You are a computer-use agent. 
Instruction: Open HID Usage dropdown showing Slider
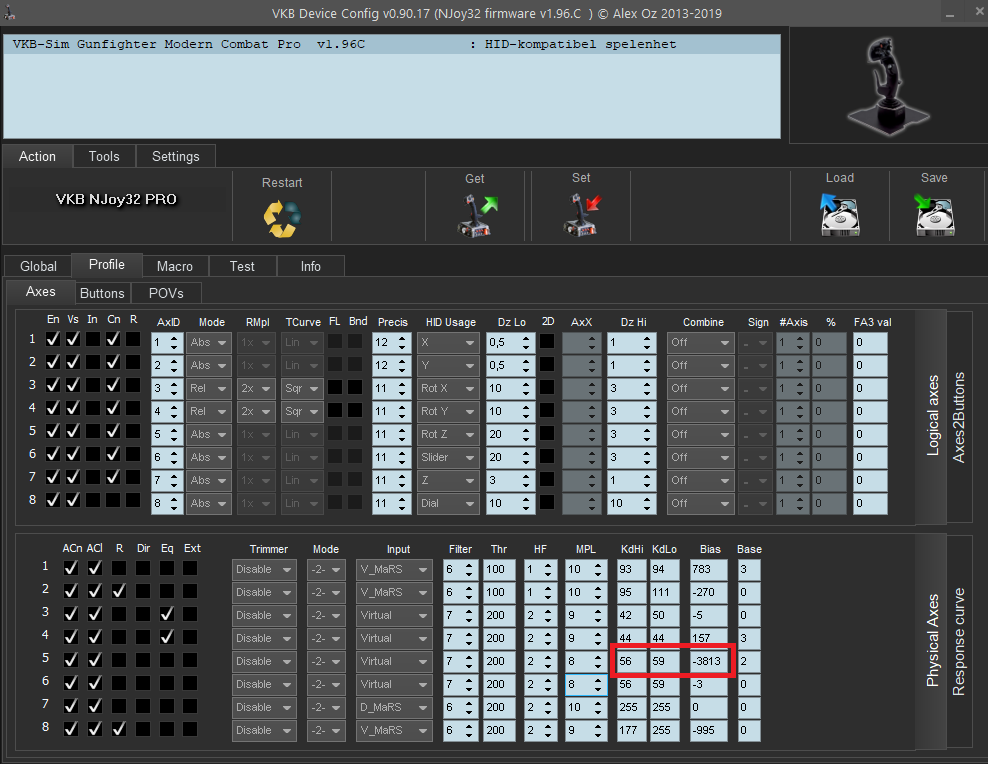(448, 457)
